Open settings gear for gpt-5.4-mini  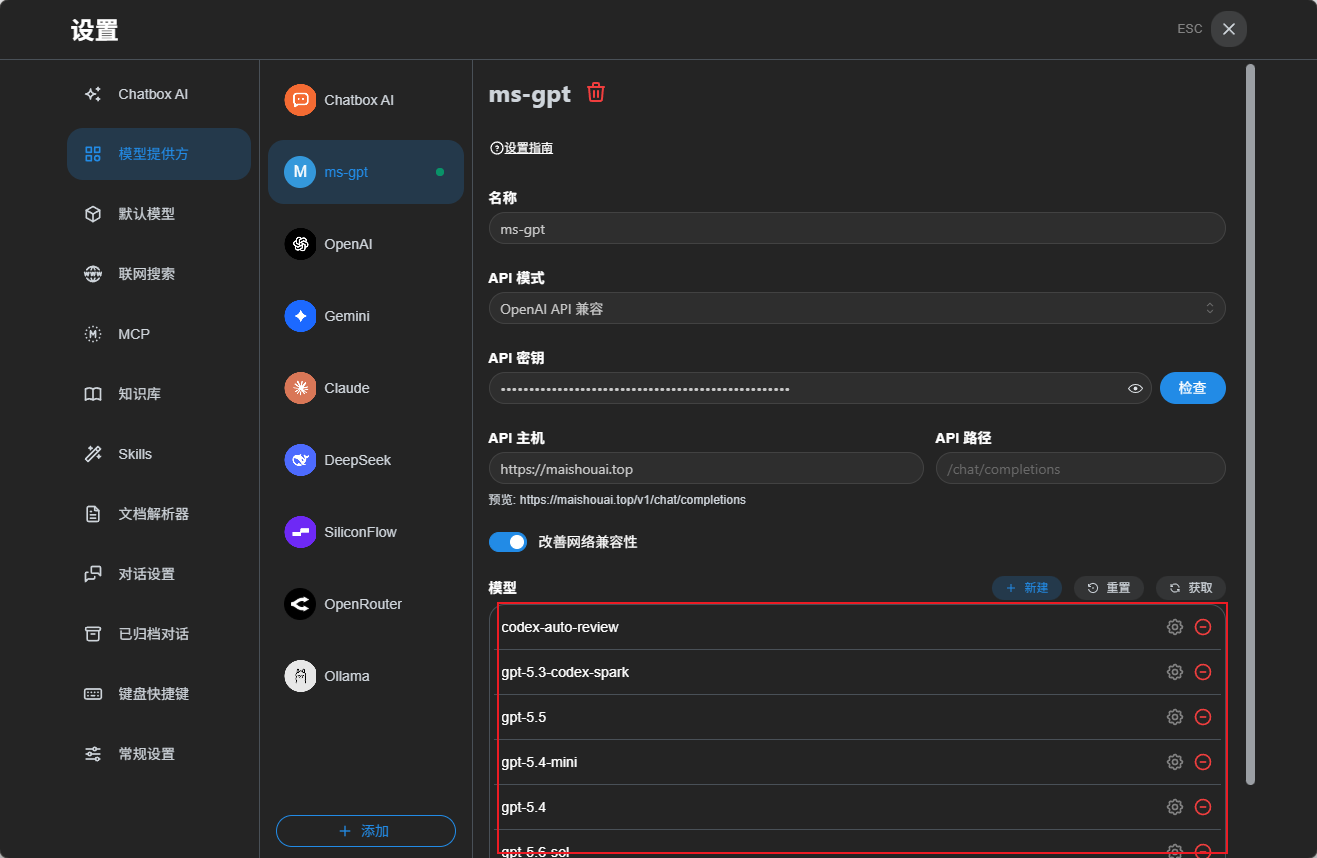click(x=1175, y=762)
